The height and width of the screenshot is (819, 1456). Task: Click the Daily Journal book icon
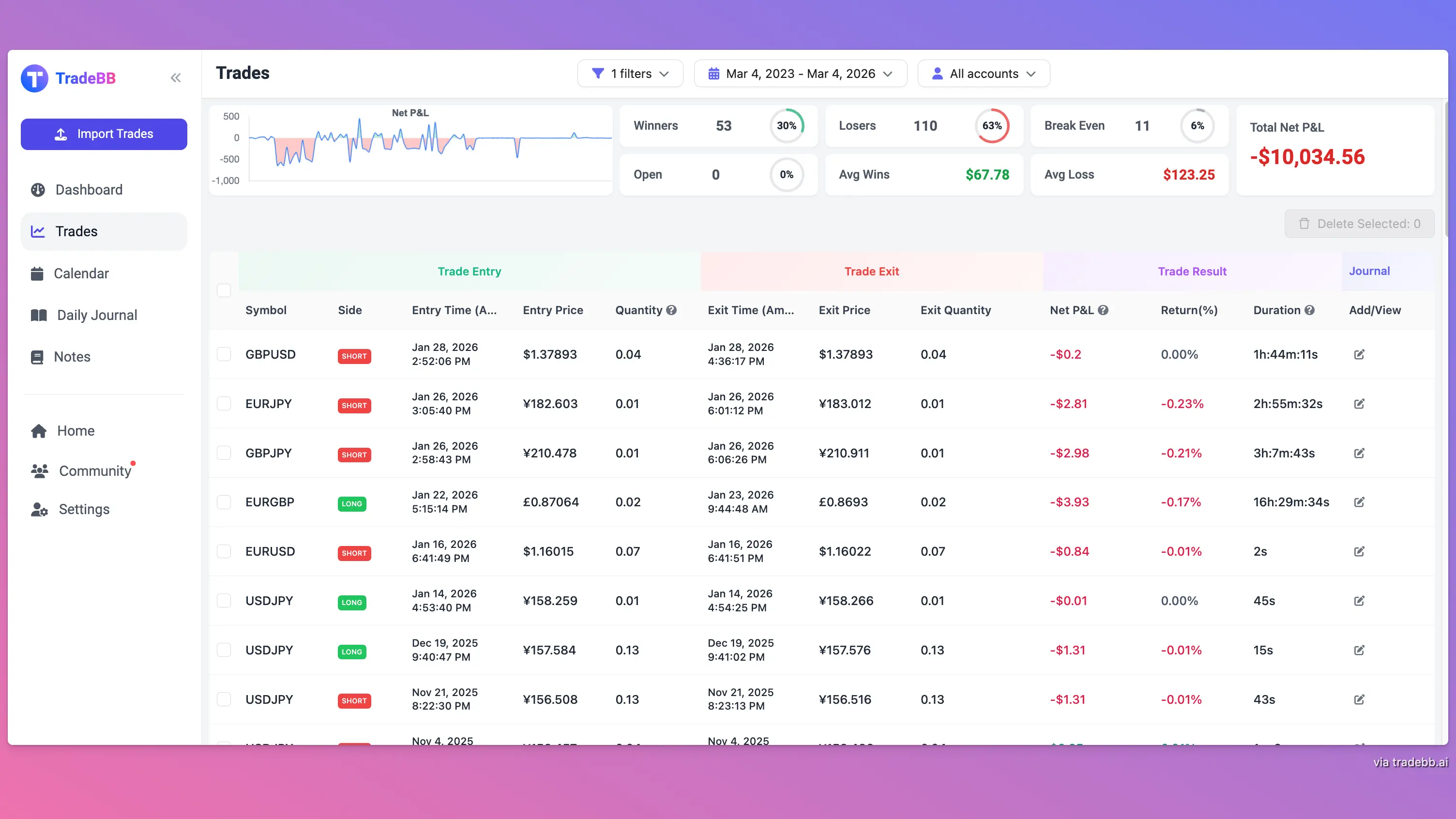click(x=37, y=315)
